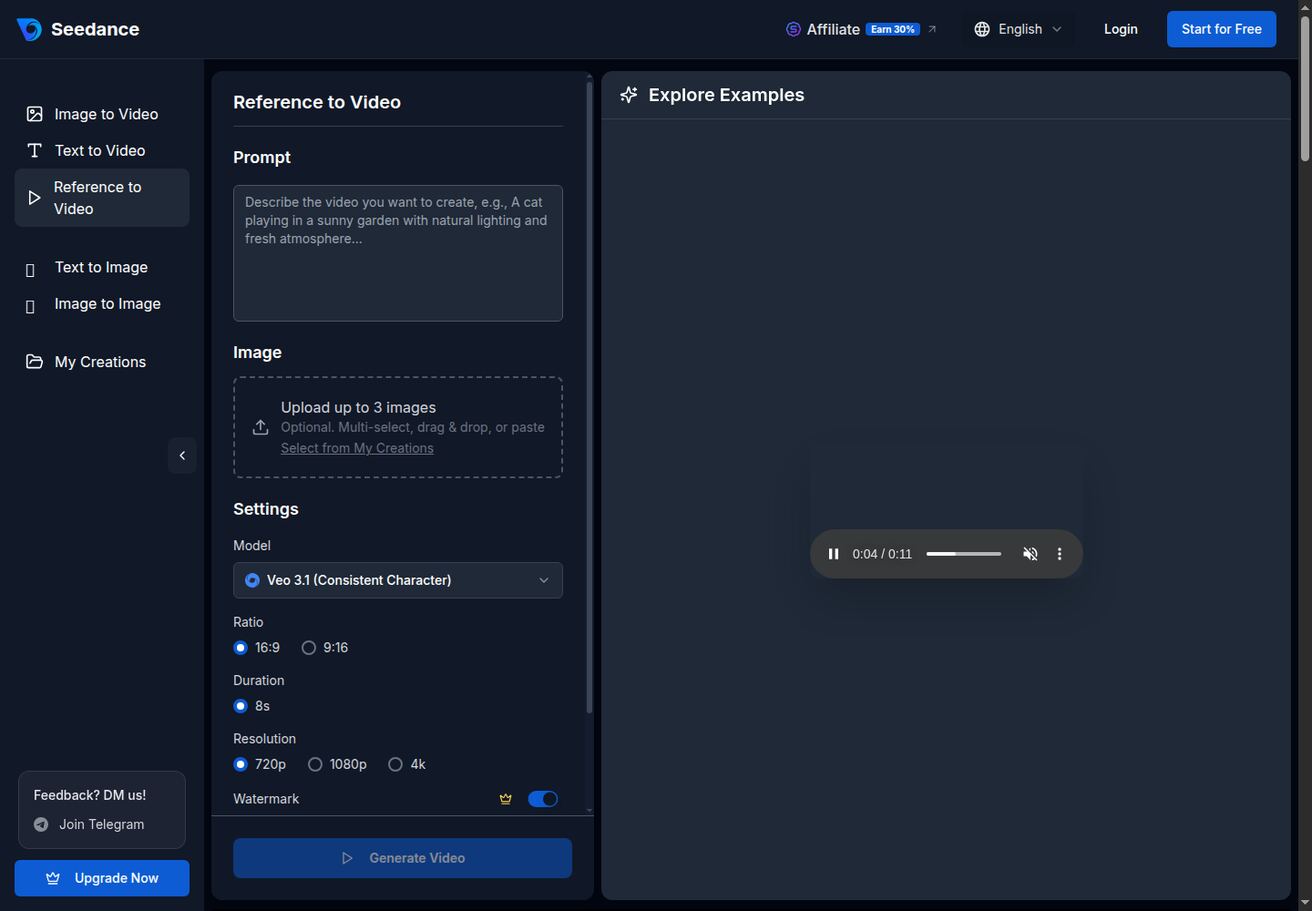
Task: Unmute the example video
Action: coord(1030,554)
